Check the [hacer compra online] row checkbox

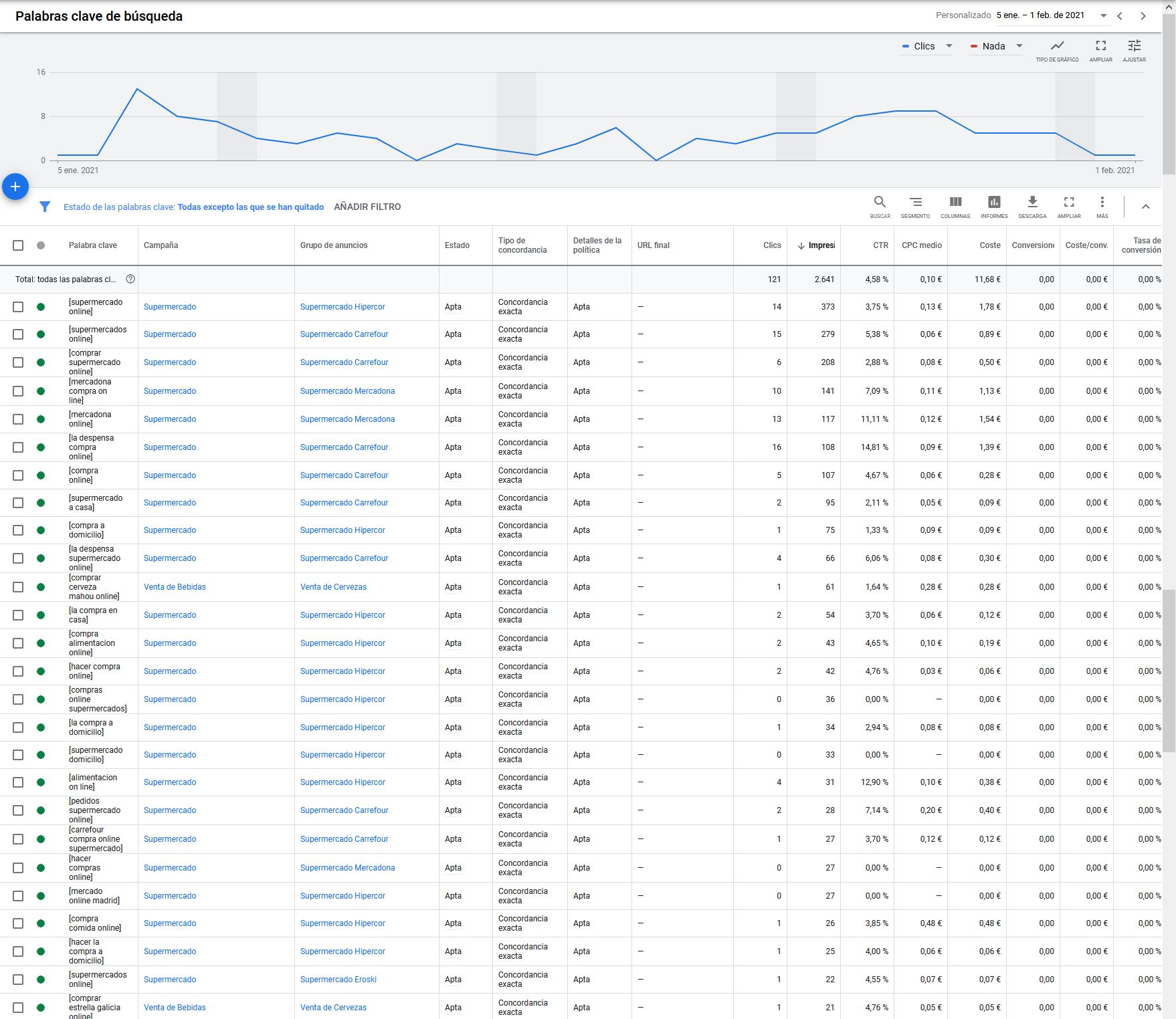[x=18, y=671]
